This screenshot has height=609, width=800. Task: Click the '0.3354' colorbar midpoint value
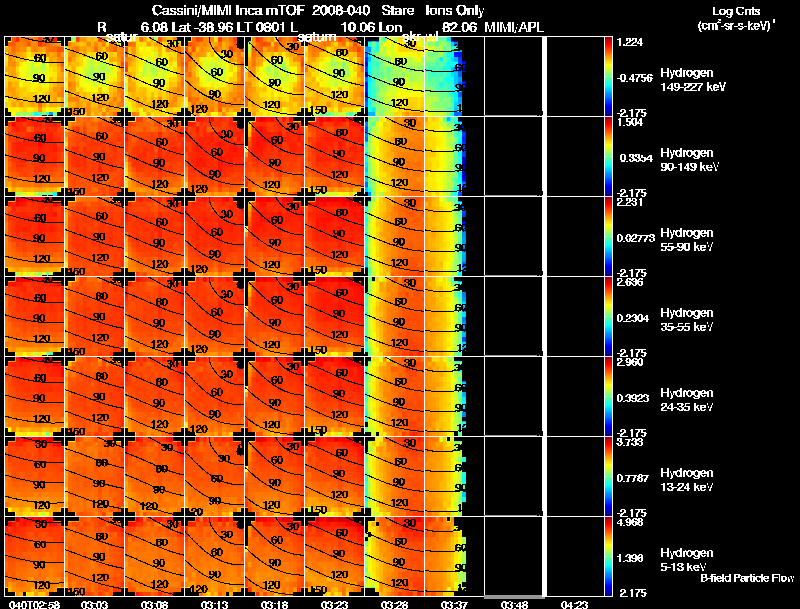636,158
